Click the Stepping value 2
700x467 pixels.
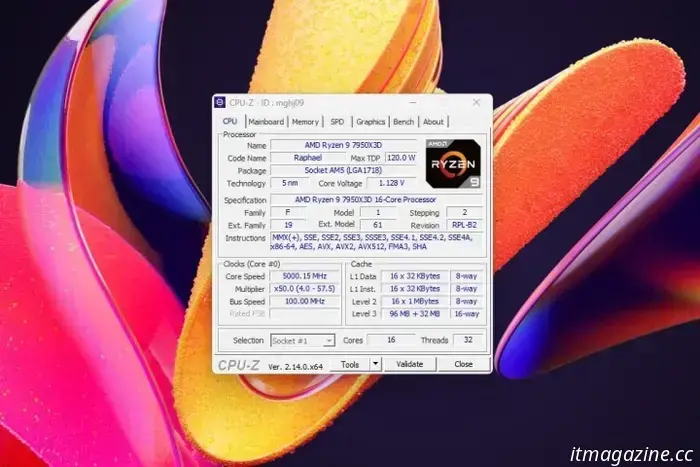coord(464,212)
